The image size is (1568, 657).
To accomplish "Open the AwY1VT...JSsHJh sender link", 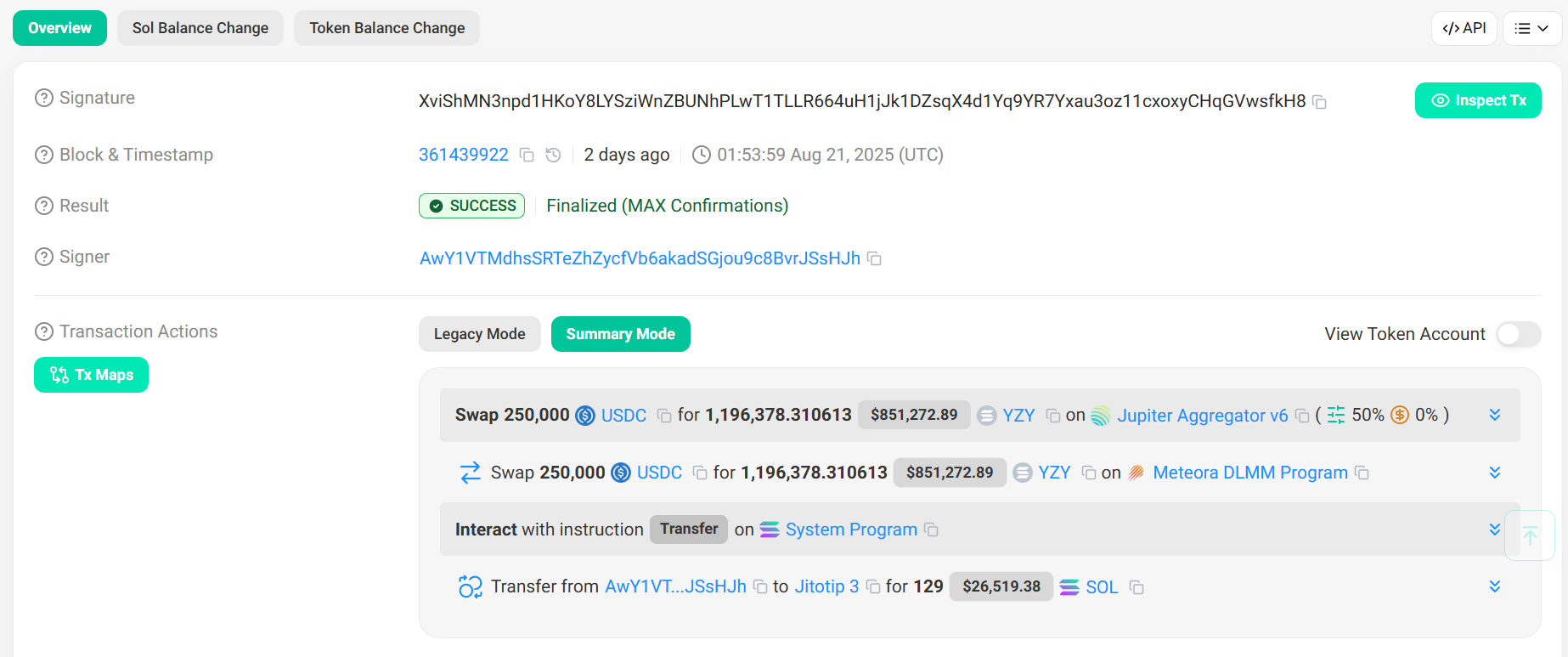I will 675,586.
